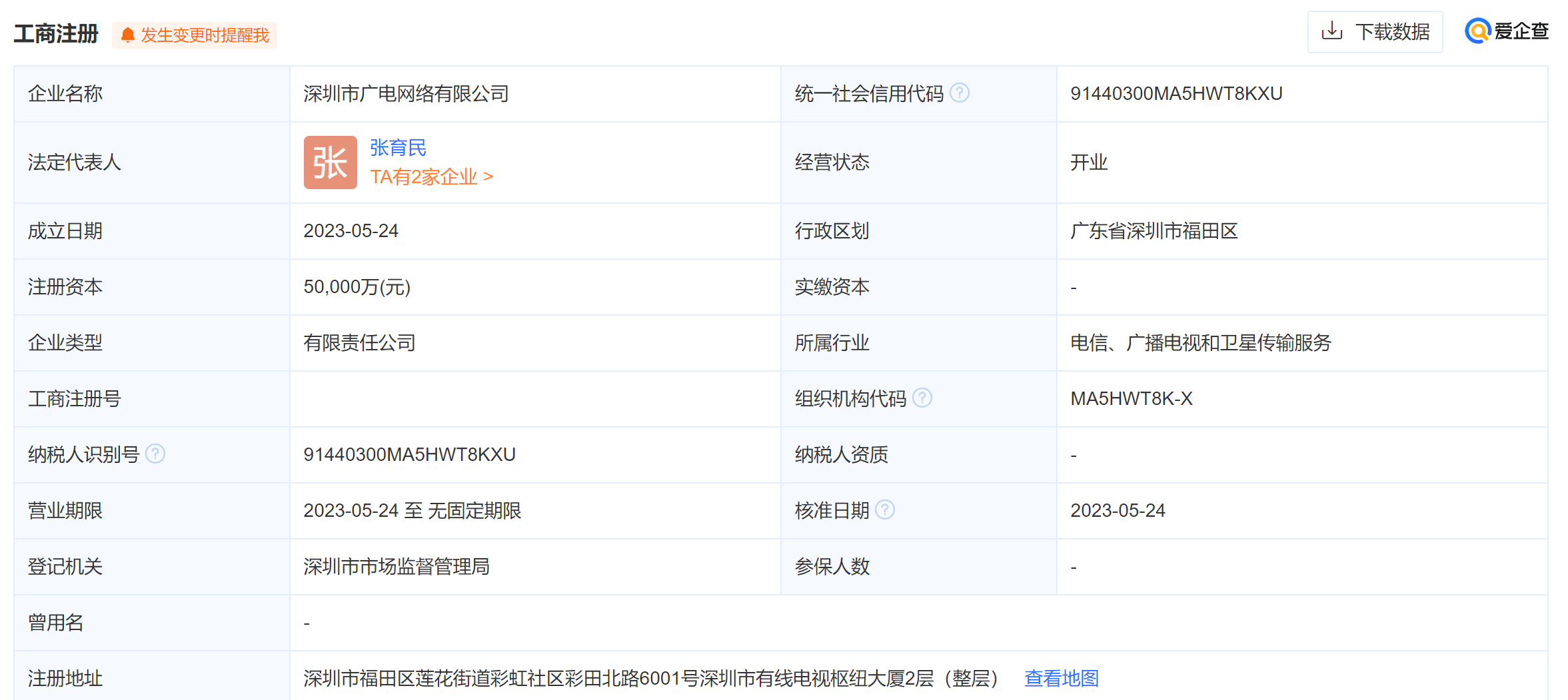Screen dimensions: 1568x700
Task: Click the 注册地址 label cell
Action: pyautogui.click(x=152, y=676)
